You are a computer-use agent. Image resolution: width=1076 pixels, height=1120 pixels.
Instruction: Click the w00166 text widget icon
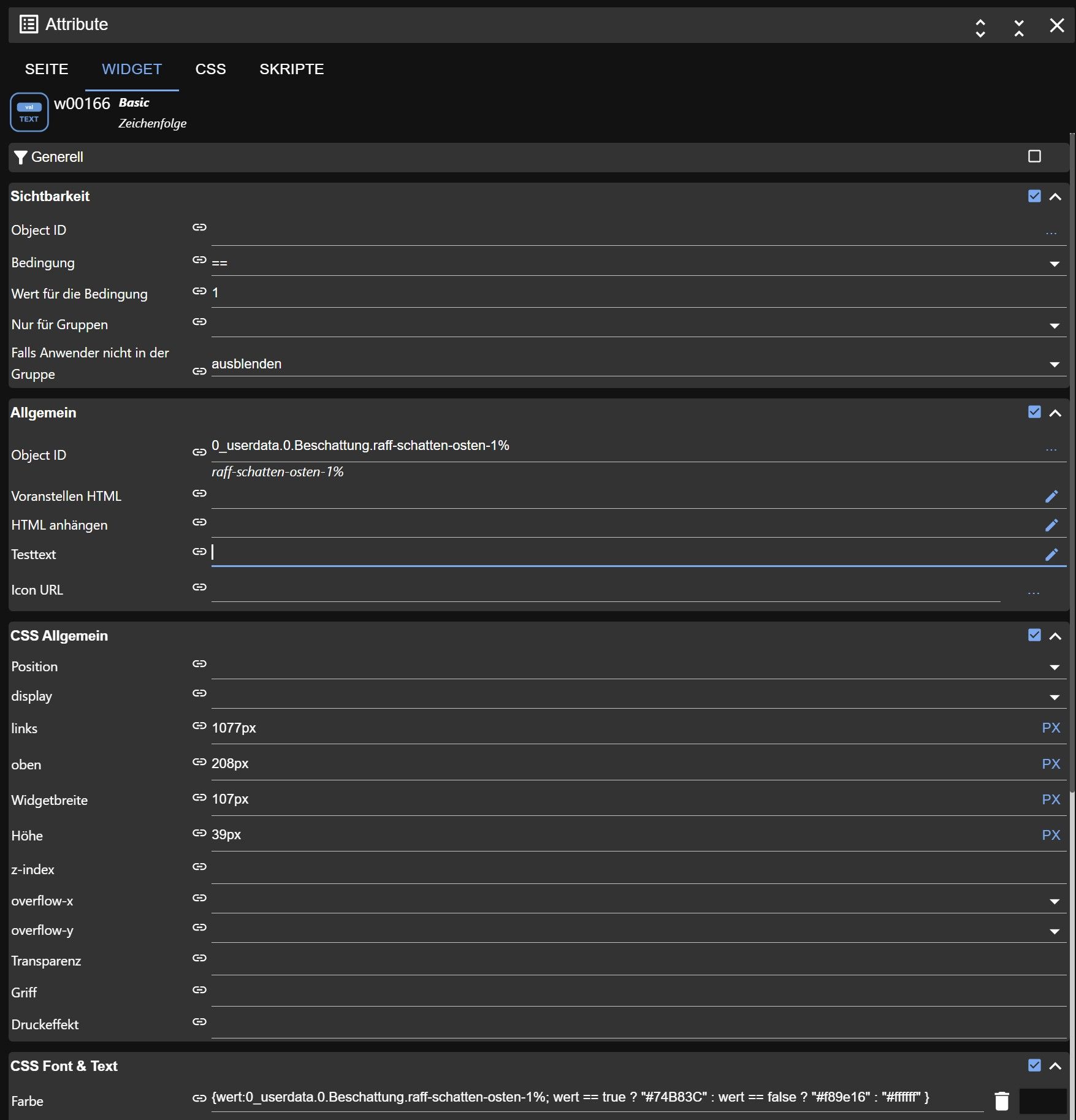tap(29, 112)
